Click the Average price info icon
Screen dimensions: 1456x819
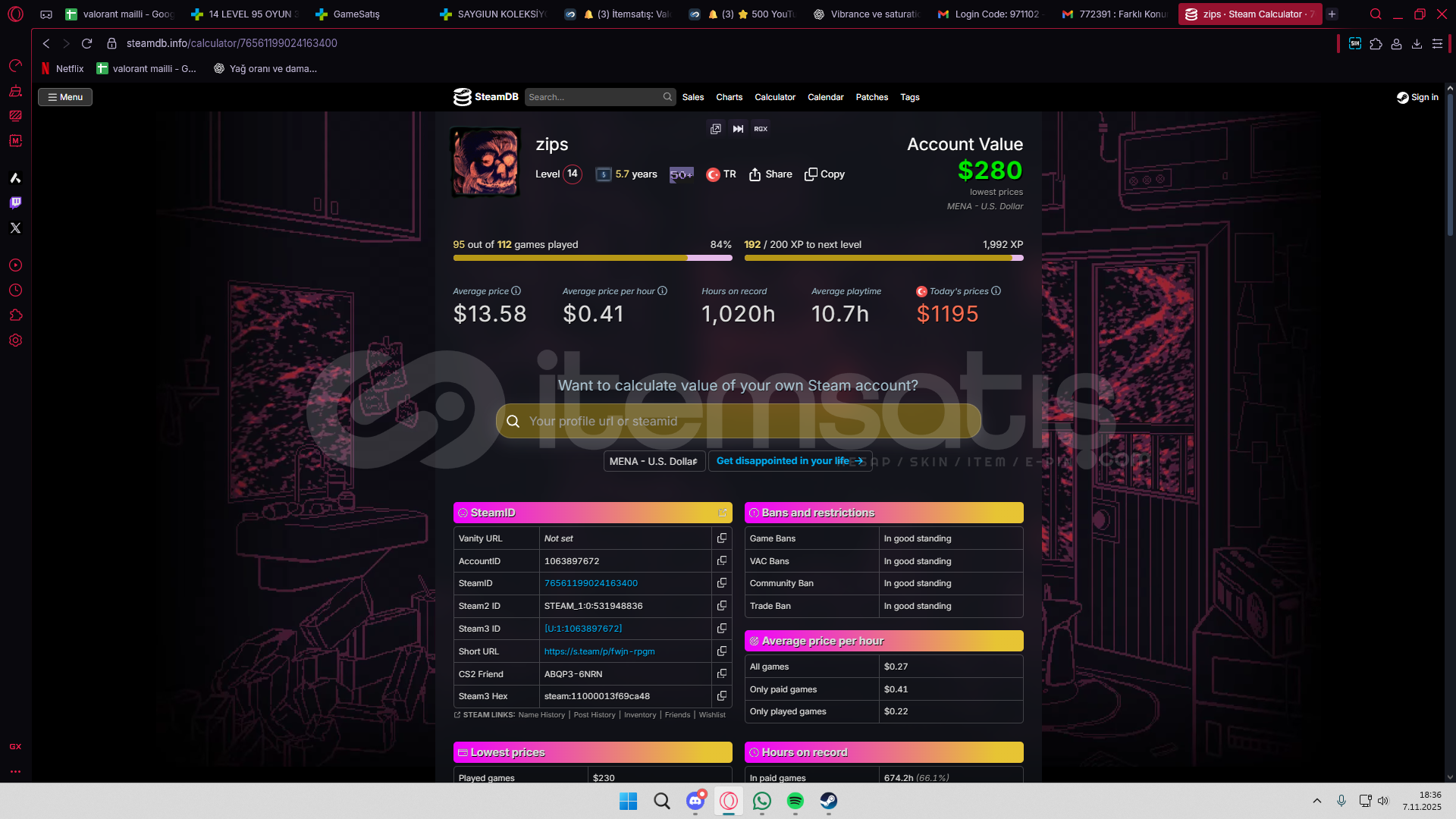coord(516,291)
